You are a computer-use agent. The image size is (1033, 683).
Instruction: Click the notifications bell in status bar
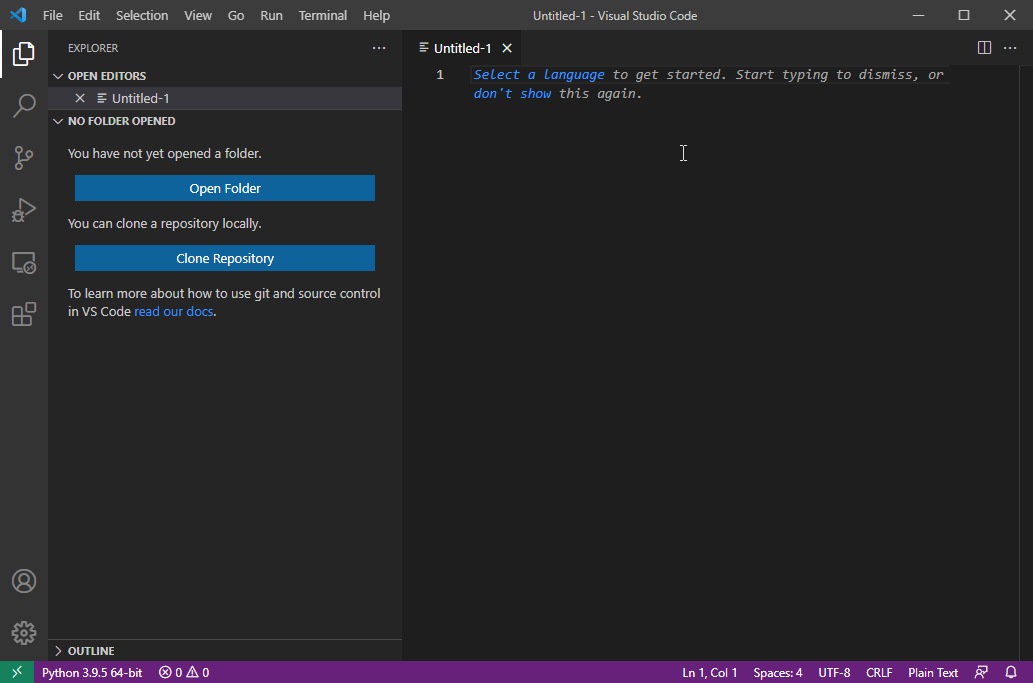1011,672
